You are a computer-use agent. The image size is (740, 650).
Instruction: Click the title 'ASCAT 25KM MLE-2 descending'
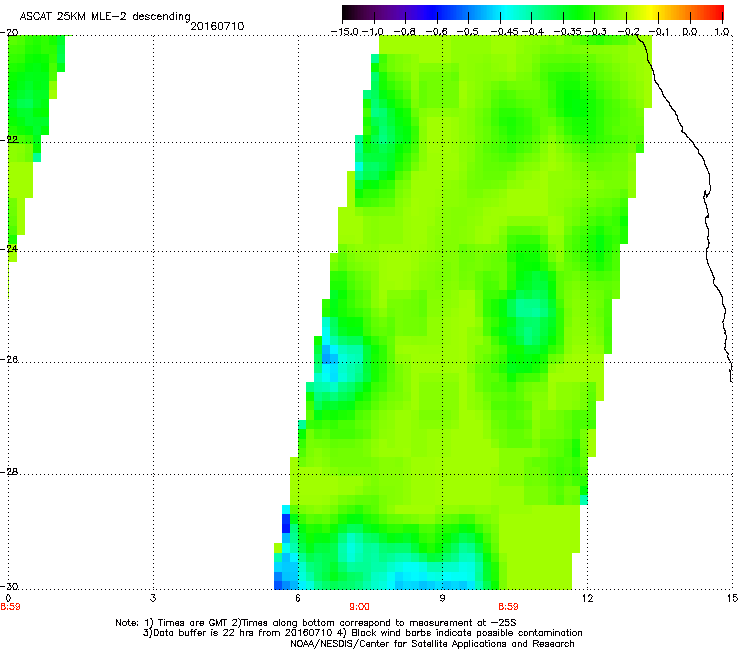[105, 17]
